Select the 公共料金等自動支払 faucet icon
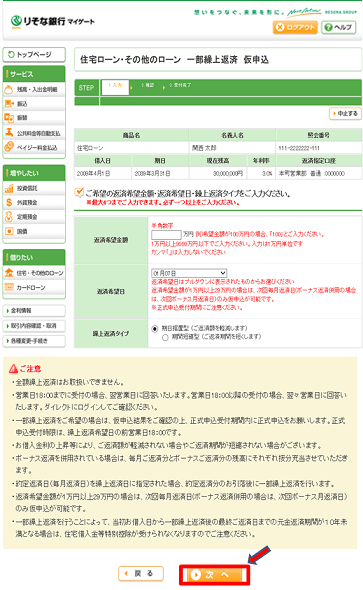Viewport: 363px width, 590px height. point(9,132)
